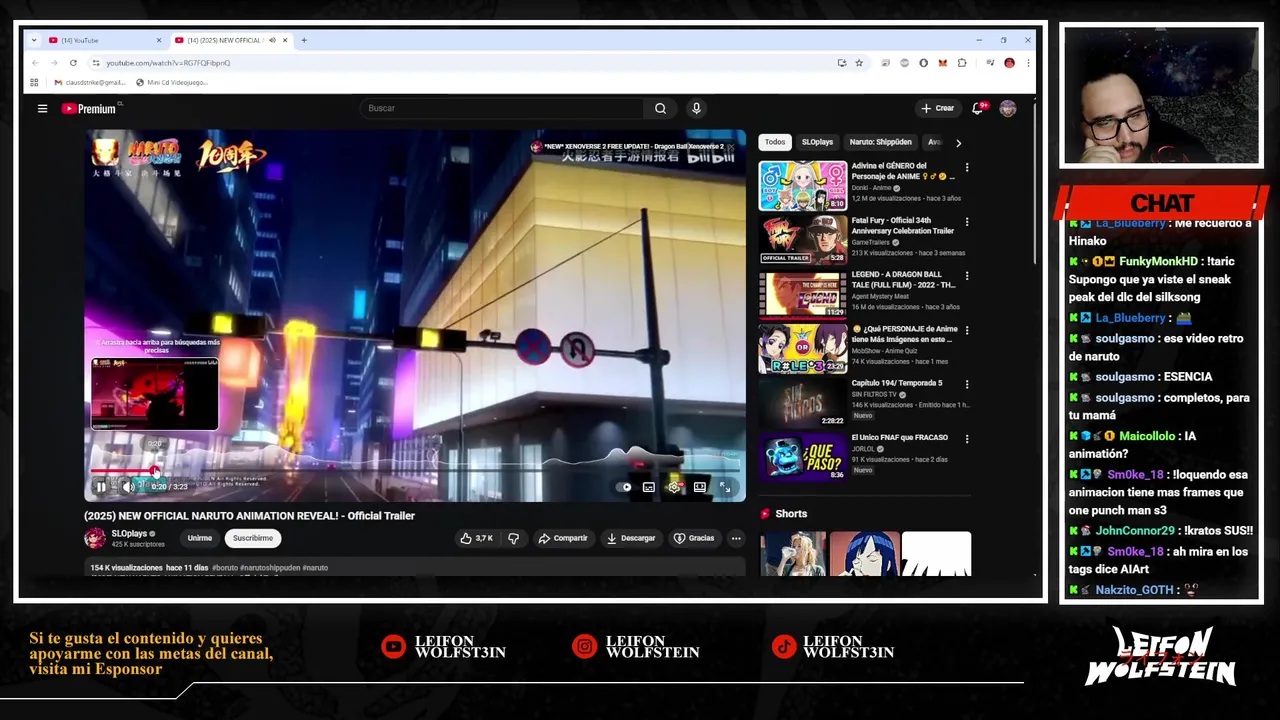
Task: Click the #narutoshippuden hashtag
Action: tap(270, 568)
